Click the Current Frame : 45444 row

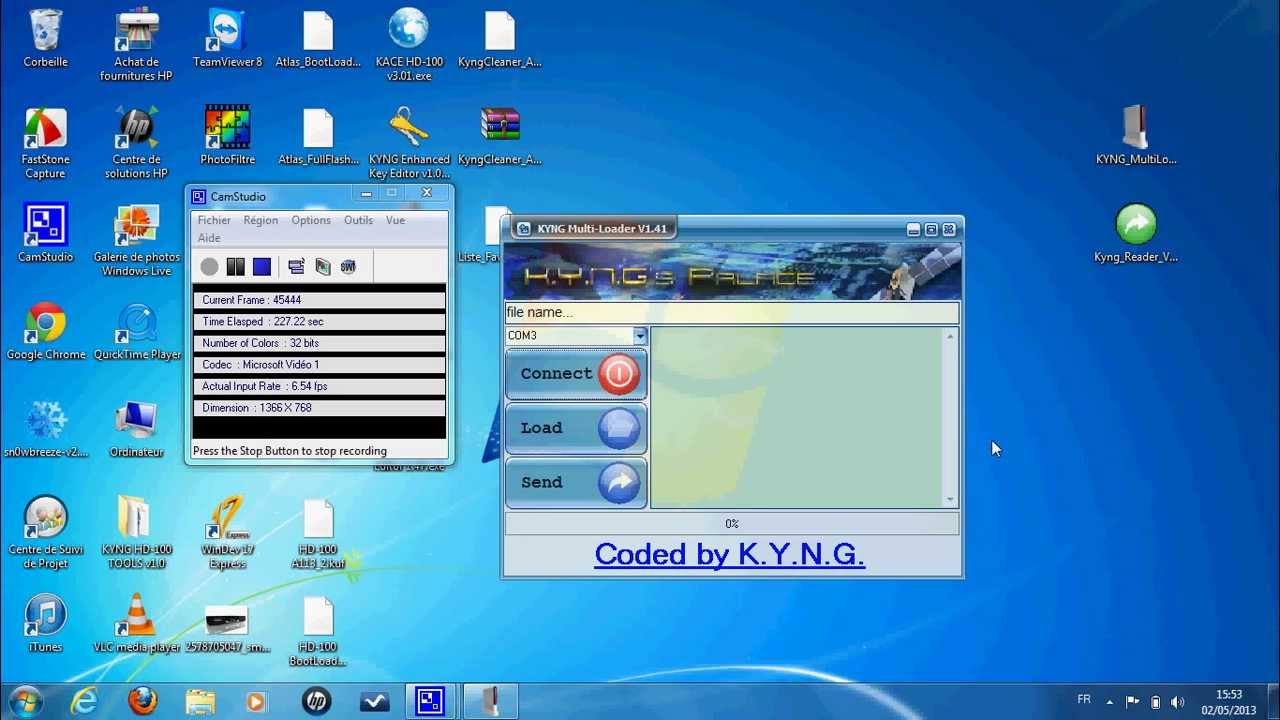(x=319, y=300)
